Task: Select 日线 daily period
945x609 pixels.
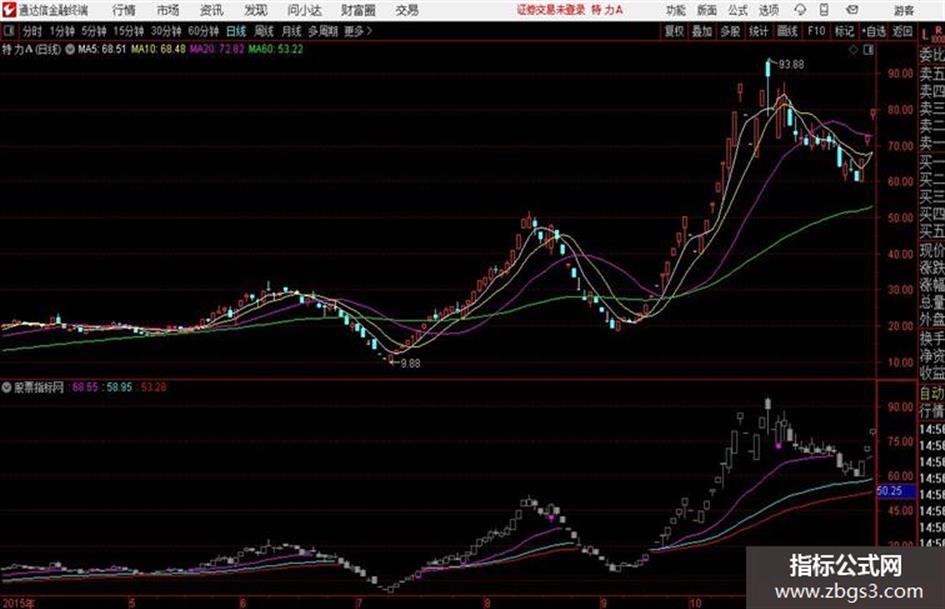Action: tap(236, 31)
